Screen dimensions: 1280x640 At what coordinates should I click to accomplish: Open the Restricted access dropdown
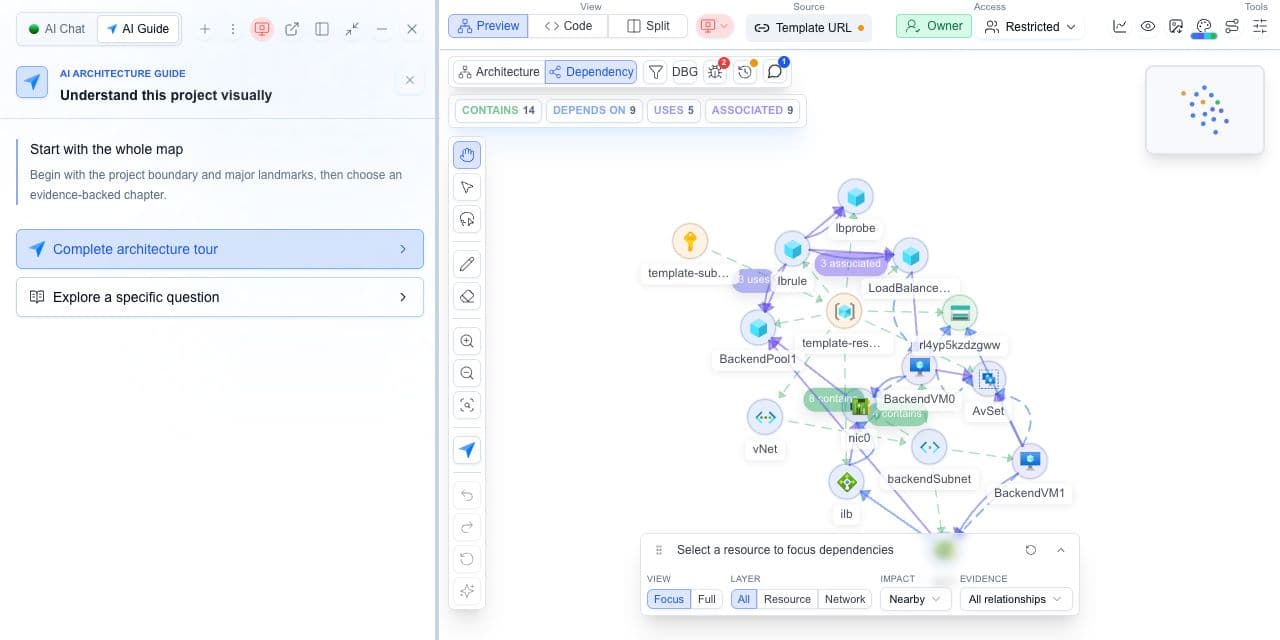1031,27
